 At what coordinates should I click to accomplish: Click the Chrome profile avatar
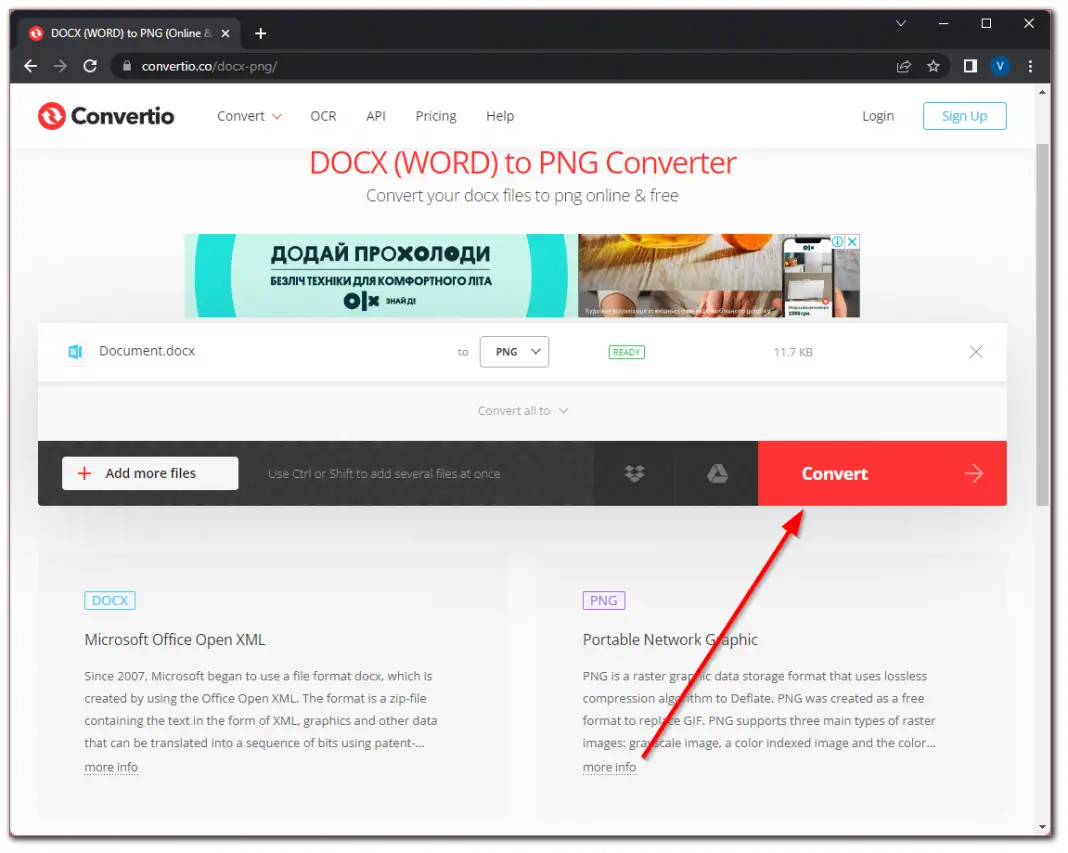click(x=1000, y=65)
